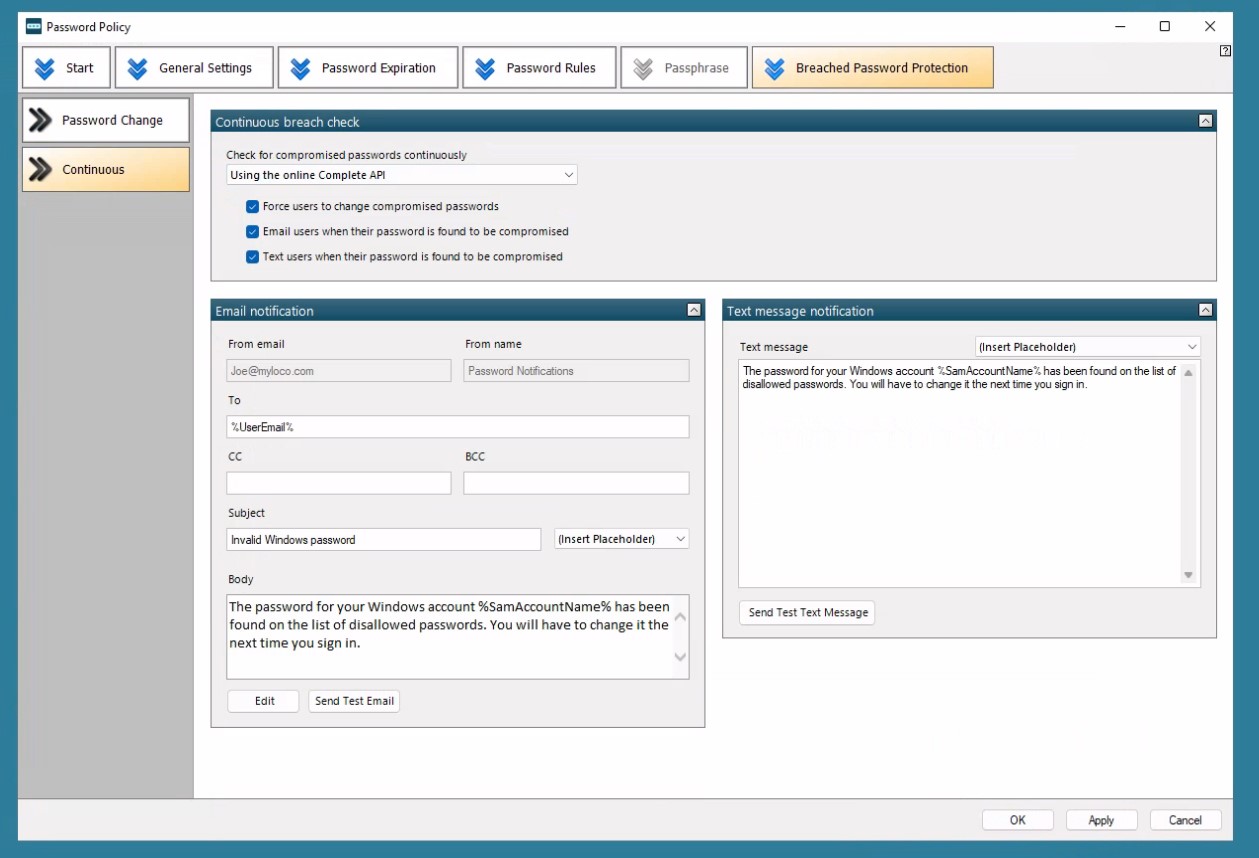The height and width of the screenshot is (858, 1259).
Task: Click the To recipient field
Action: (458, 427)
